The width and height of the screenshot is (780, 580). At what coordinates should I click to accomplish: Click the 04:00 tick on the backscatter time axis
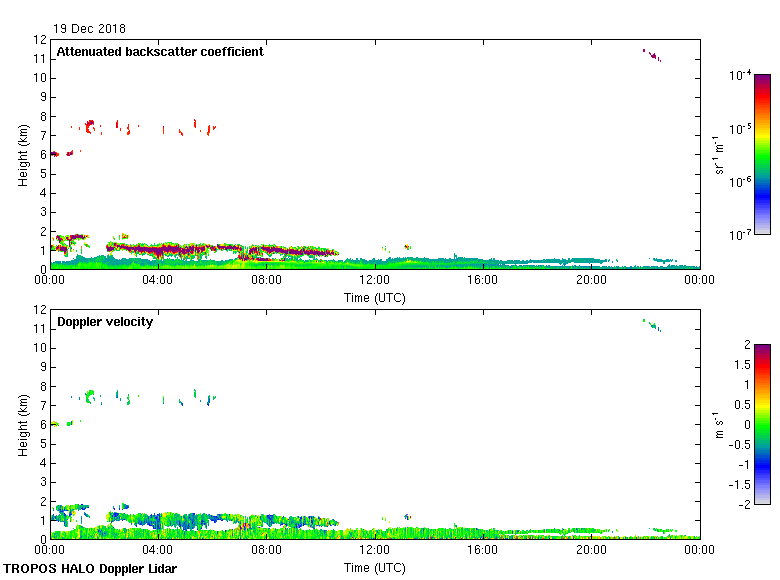[158, 281]
